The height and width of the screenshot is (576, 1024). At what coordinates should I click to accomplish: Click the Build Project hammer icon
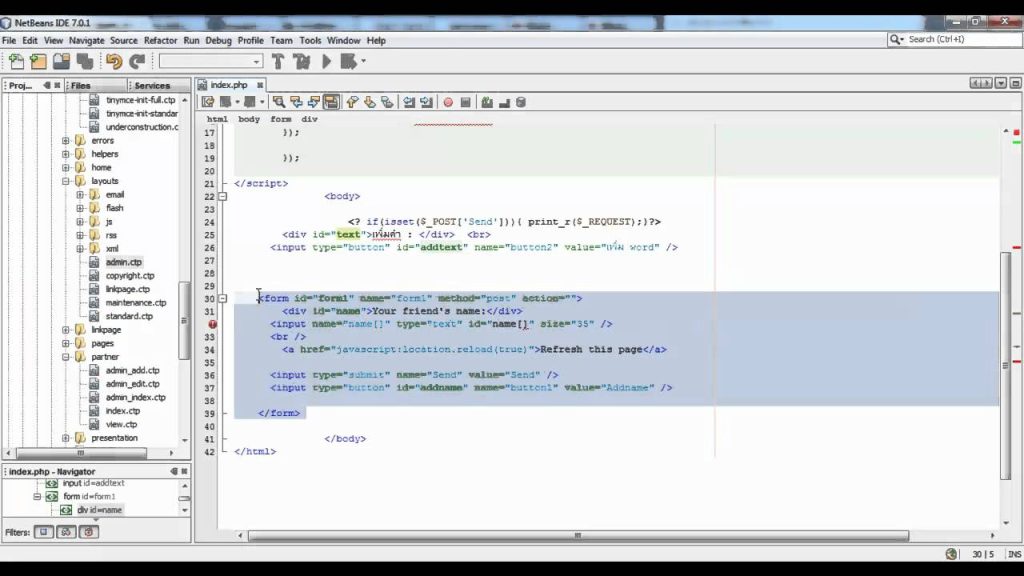pyautogui.click(x=278, y=61)
